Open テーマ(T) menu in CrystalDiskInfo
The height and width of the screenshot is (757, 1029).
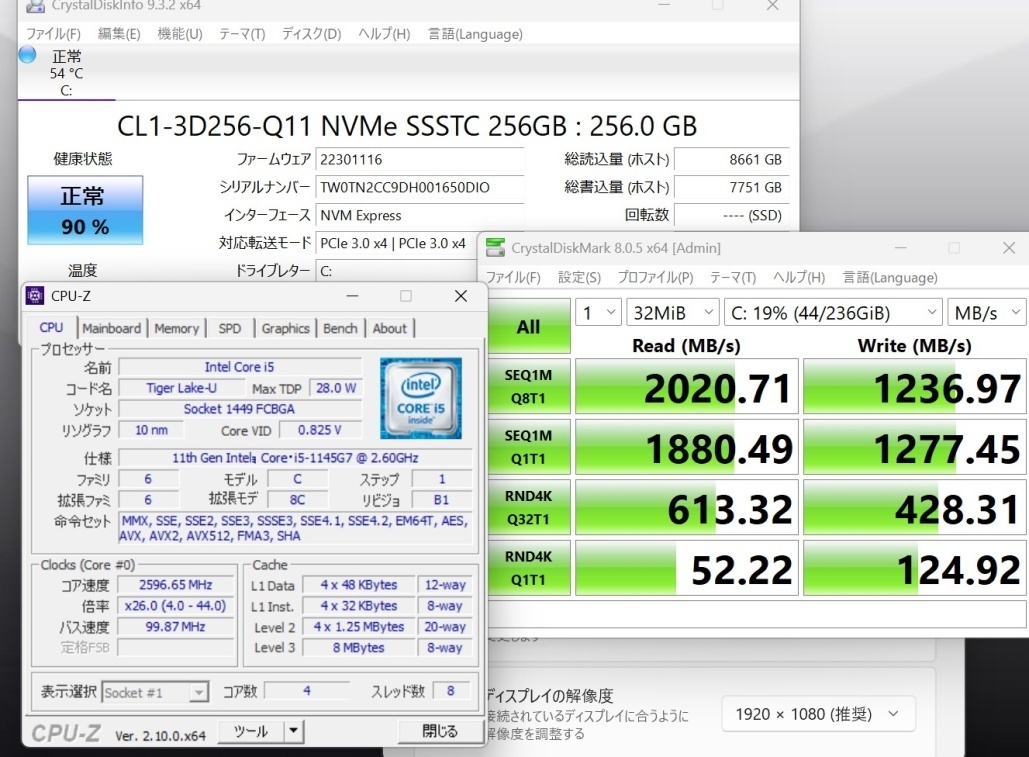(242, 33)
